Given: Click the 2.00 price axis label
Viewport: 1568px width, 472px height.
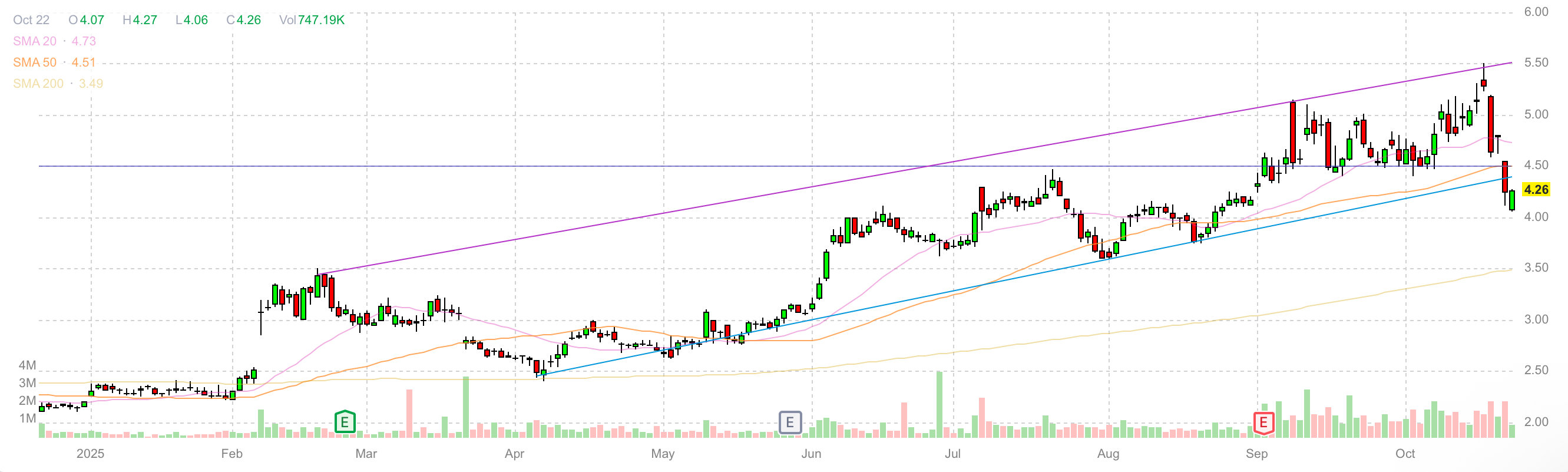Looking at the screenshot, I should (x=1536, y=422).
